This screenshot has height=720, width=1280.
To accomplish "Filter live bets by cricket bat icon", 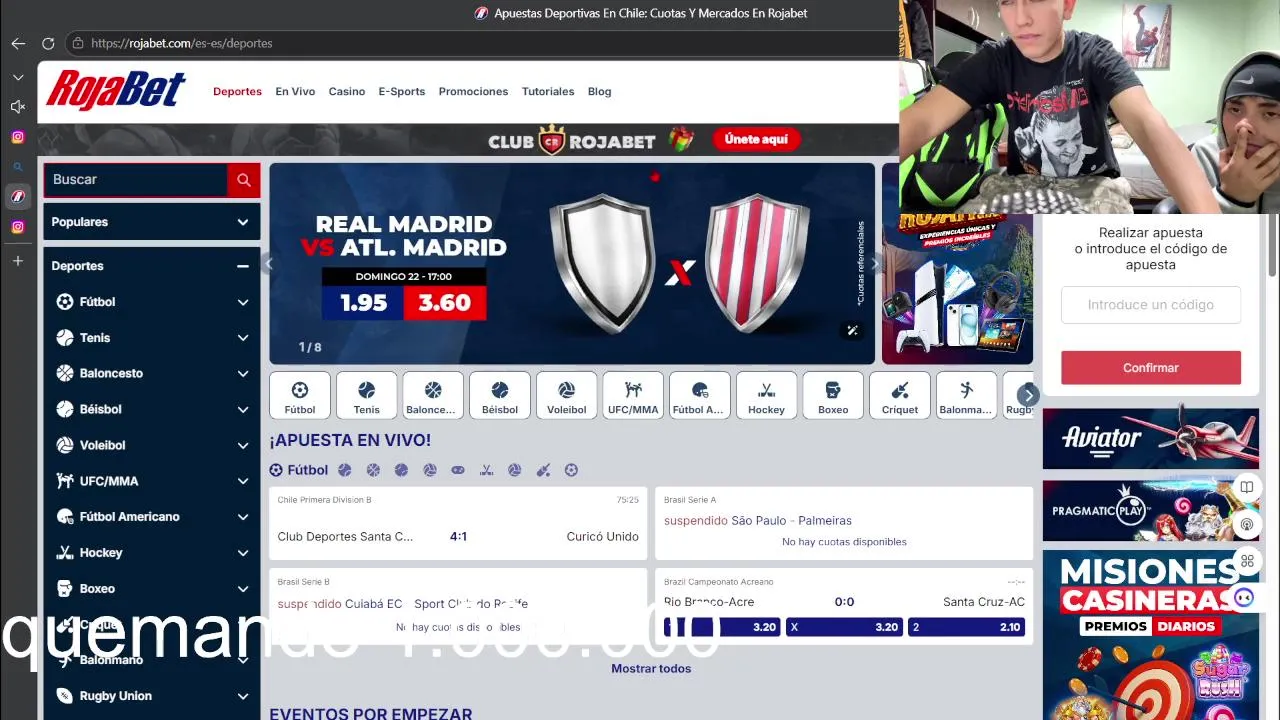I will 543,470.
